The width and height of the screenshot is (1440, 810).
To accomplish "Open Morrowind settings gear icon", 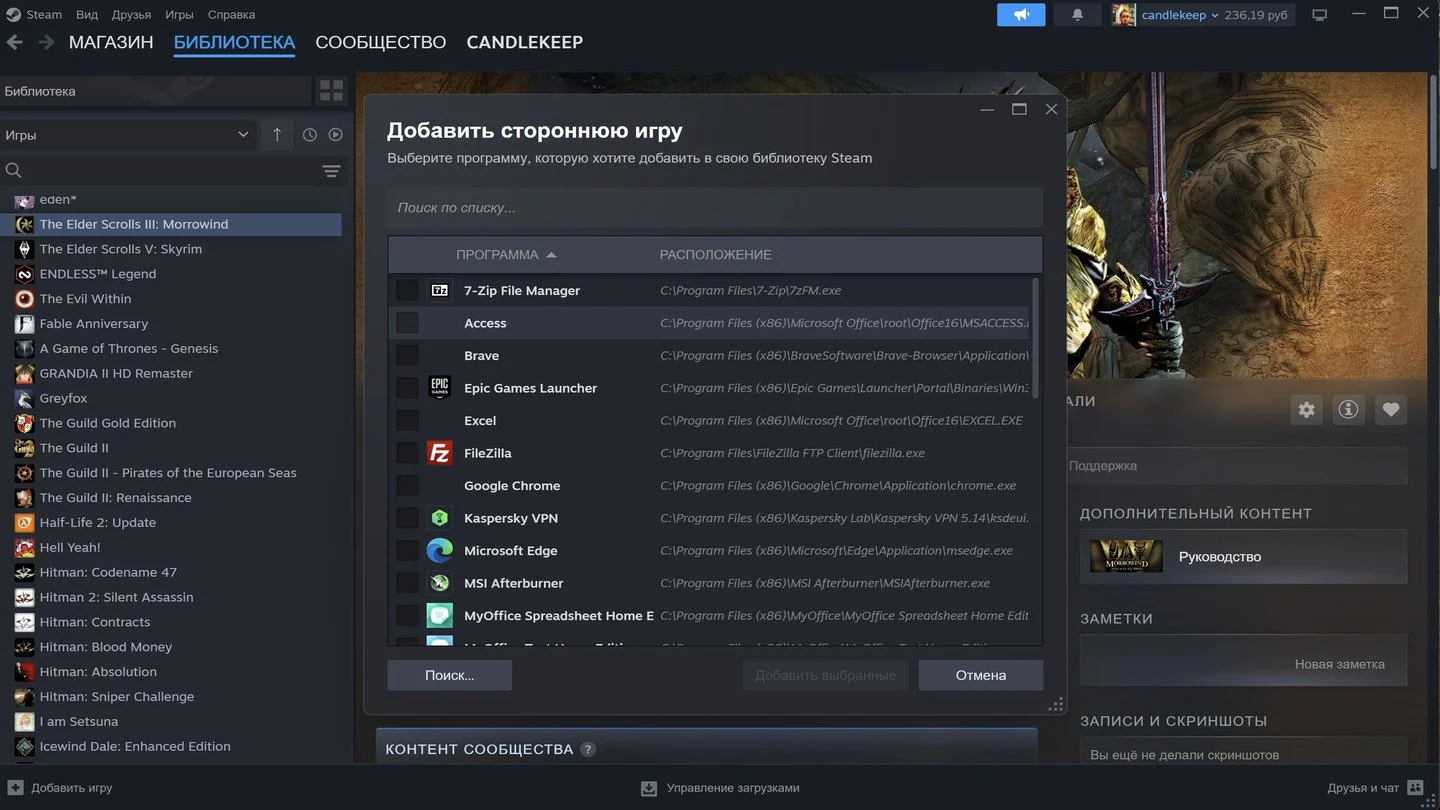I will click(1306, 409).
